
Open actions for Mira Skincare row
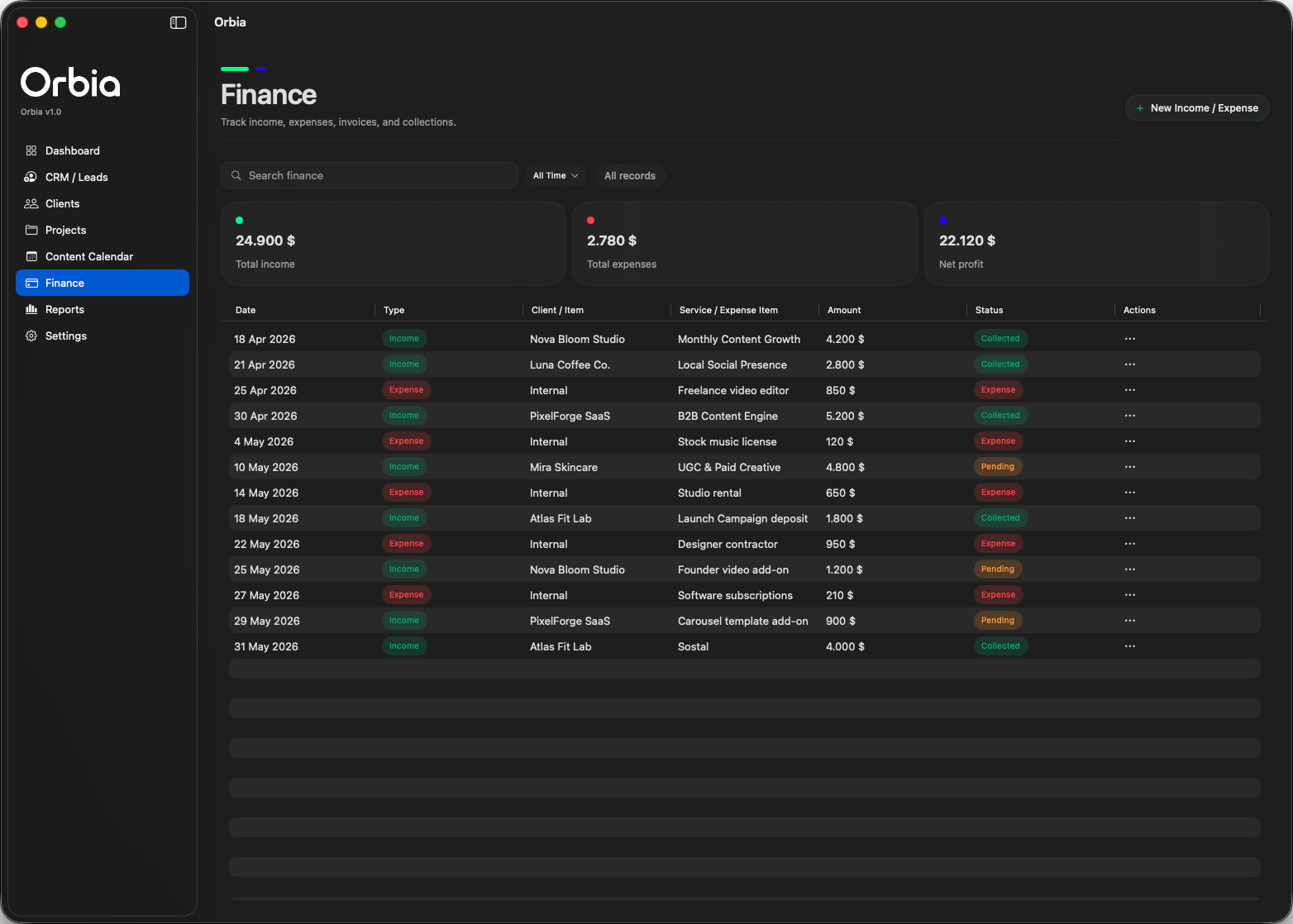tap(1130, 467)
